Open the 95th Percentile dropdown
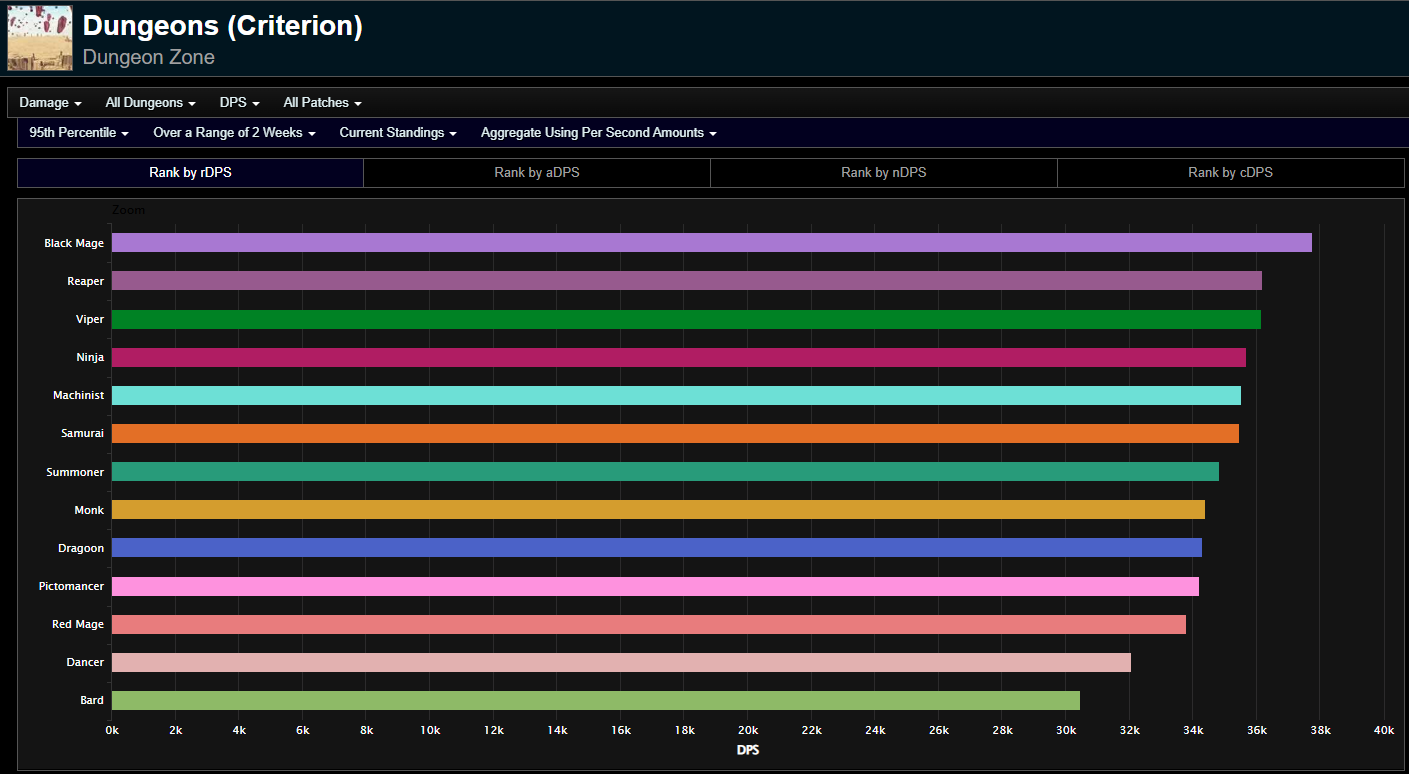The image size is (1409, 774). [79, 133]
